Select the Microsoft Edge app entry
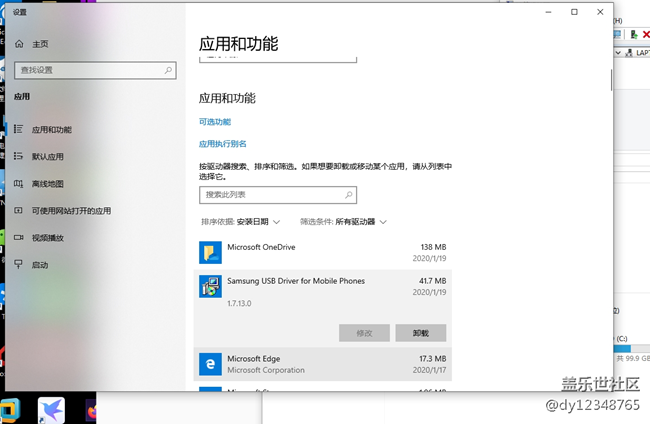The height and width of the screenshot is (424, 650). click(323, 364)
